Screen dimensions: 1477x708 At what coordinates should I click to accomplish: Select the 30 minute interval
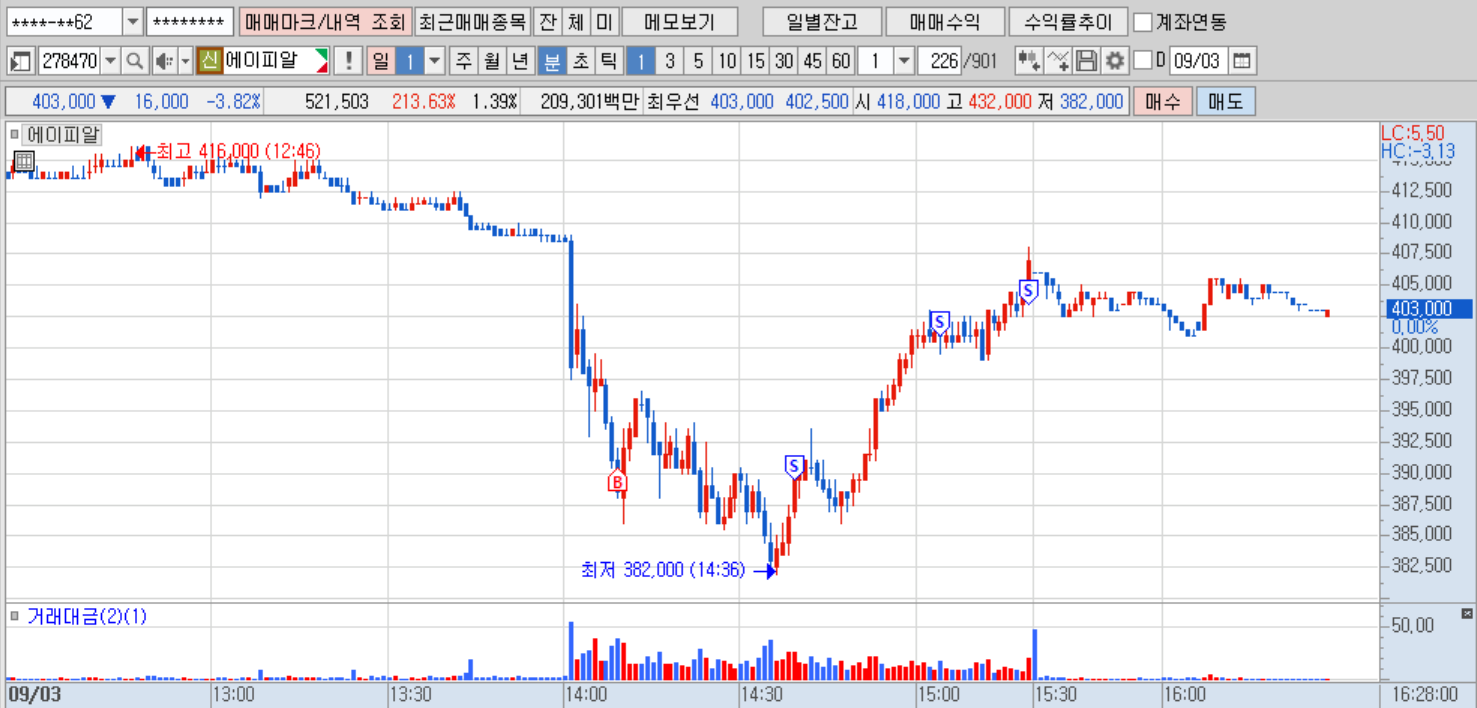point(784,61)
